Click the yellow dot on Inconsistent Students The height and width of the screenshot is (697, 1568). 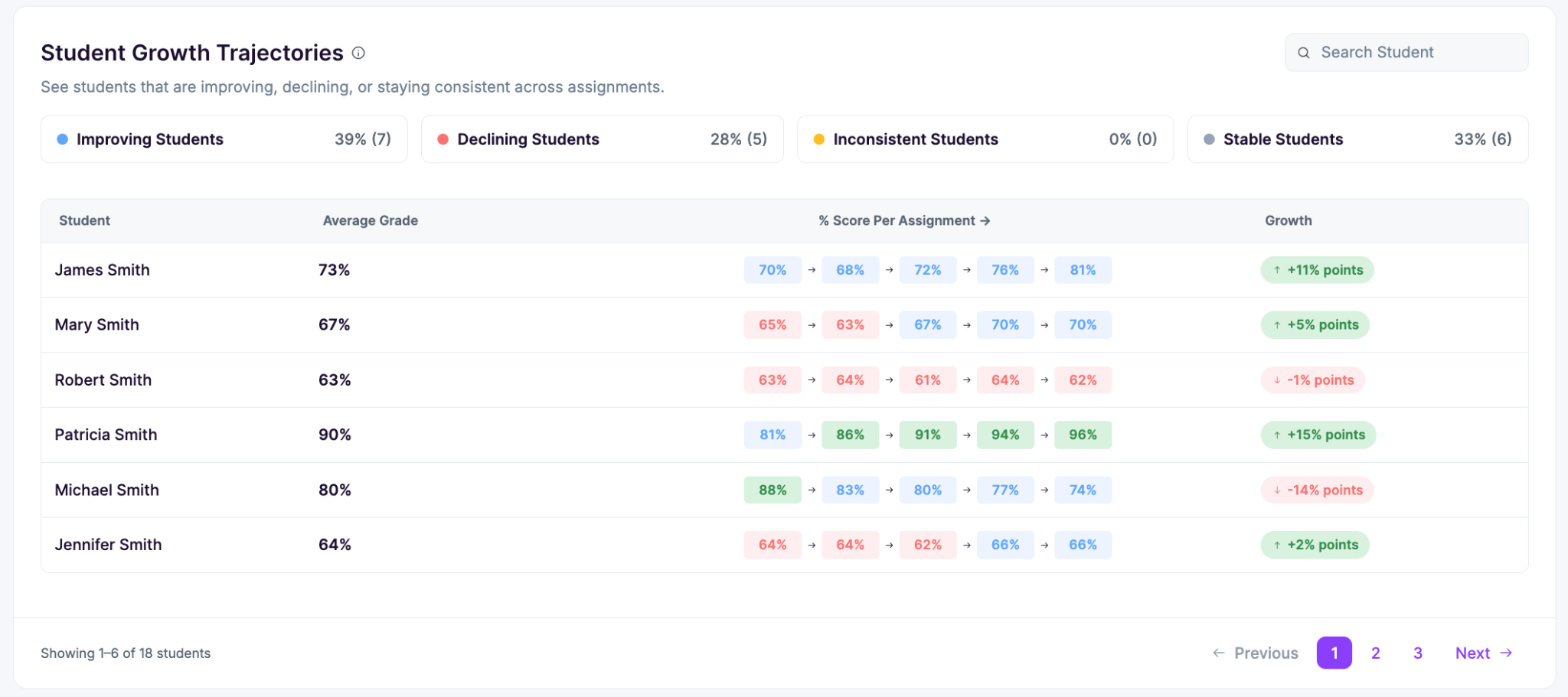point(818,139)
